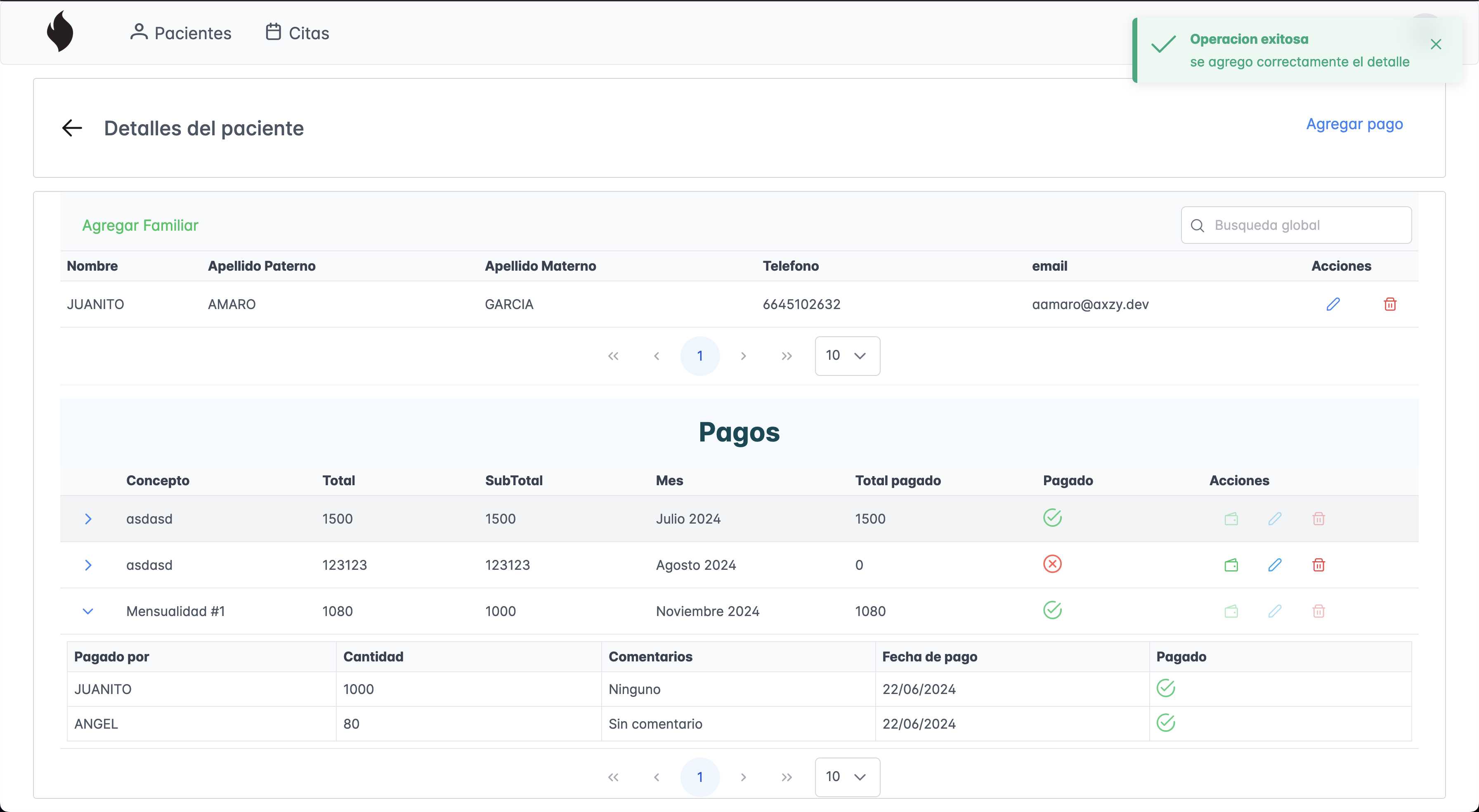Click the Agregar pago link
The width and height of the screenshot is (1479, 812).
[x=1354, y=124]
